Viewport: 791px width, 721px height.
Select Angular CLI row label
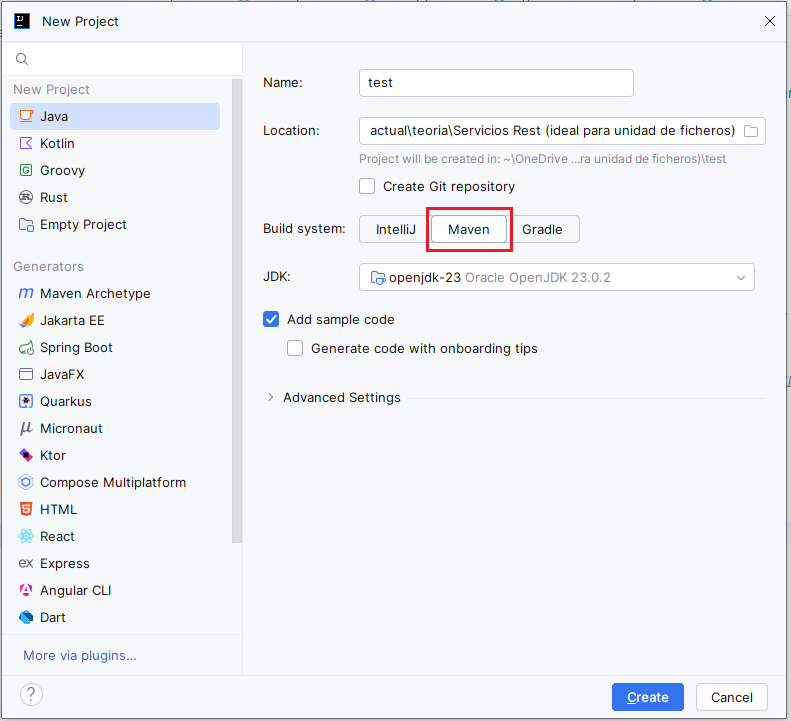click(x=76, y=590)
